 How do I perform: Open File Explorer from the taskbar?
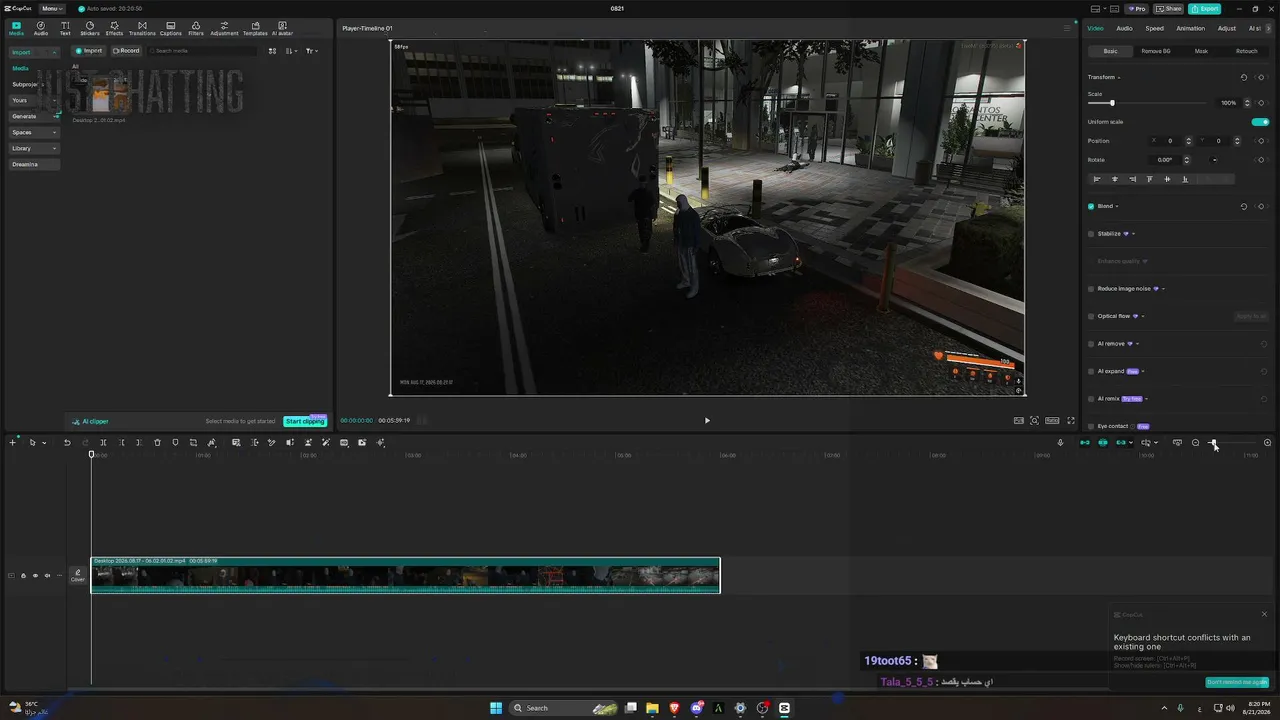[x=652, y=708]
